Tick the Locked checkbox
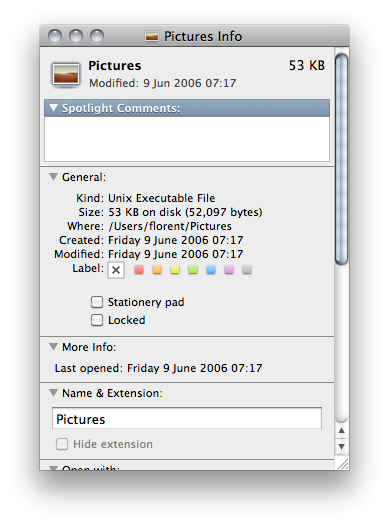The width and height of the screenshot is (389, 525). point(97,320)
